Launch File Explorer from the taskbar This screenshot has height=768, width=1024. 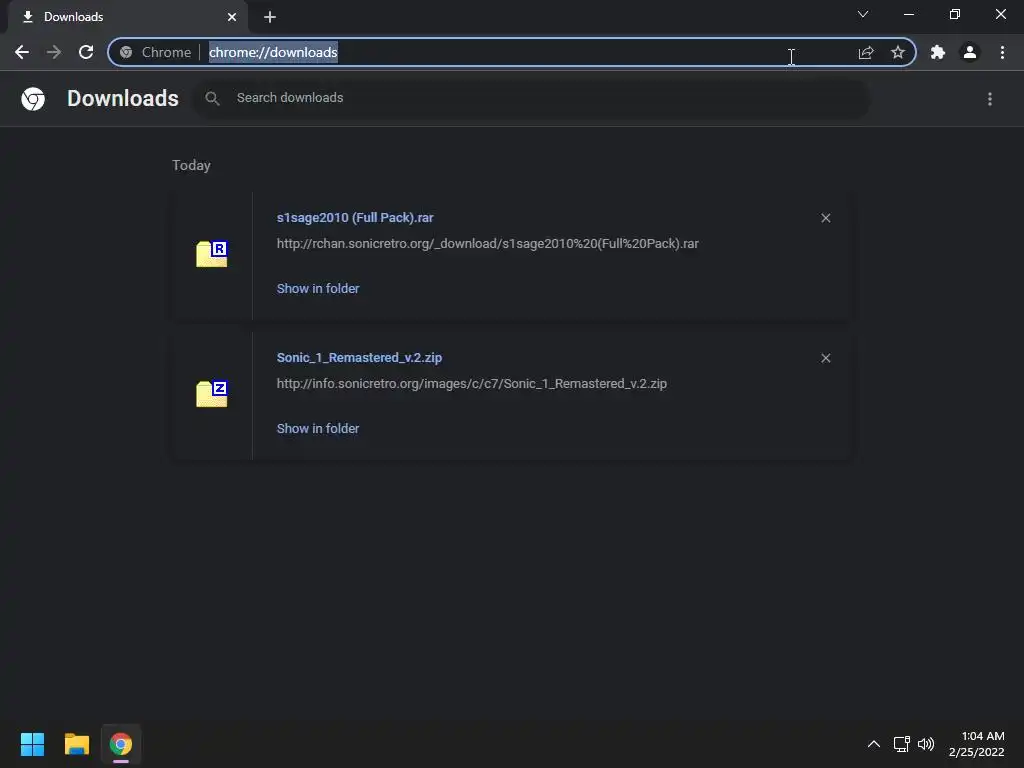pyautogui.click(x=76, y=744)
